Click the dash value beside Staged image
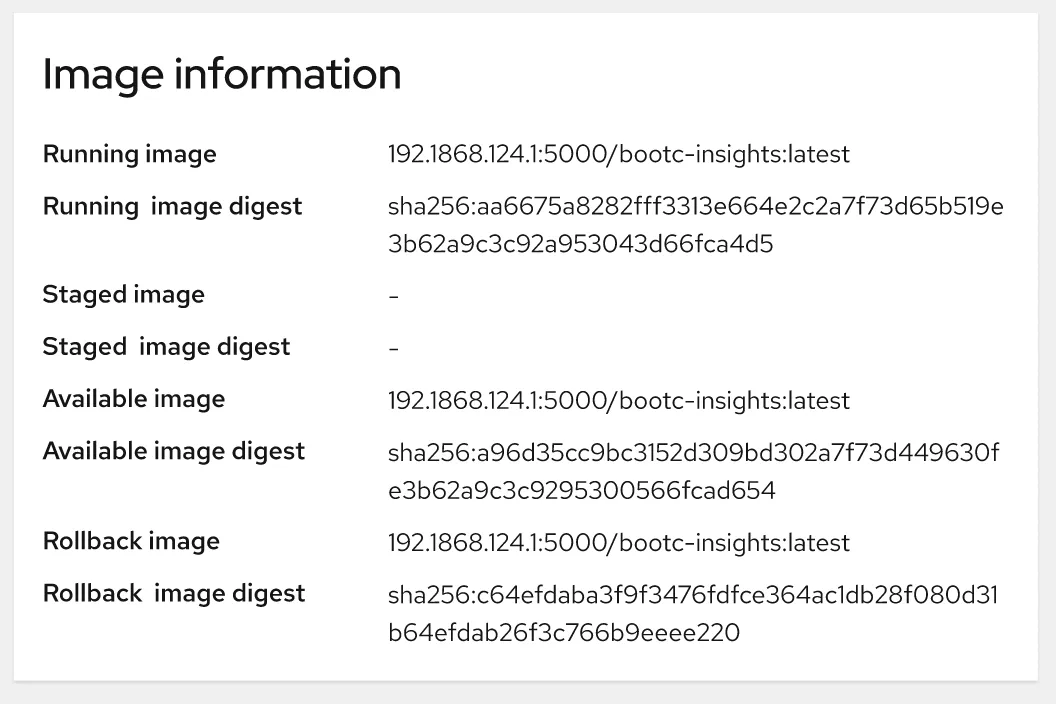The height and width of the screenshot is (704, 1056). (394, 296)
